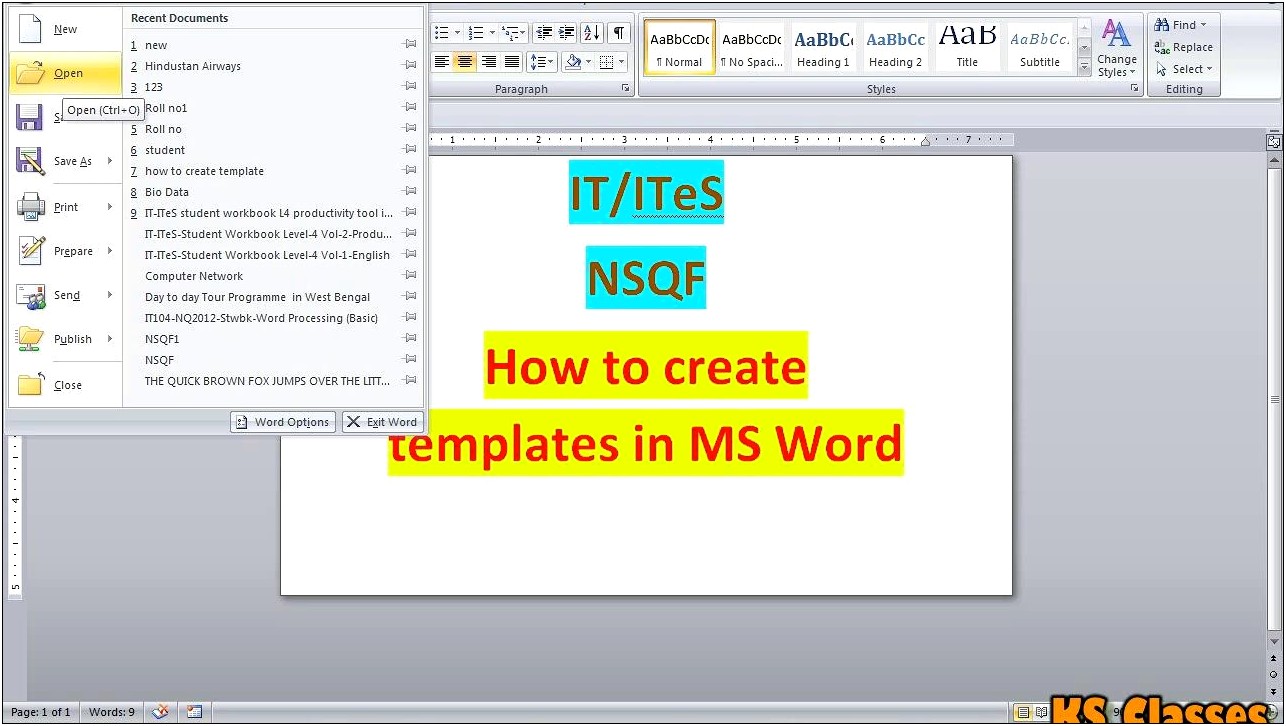Apply the Normal style
This screenshot has width=1286, height=726.
680,47
